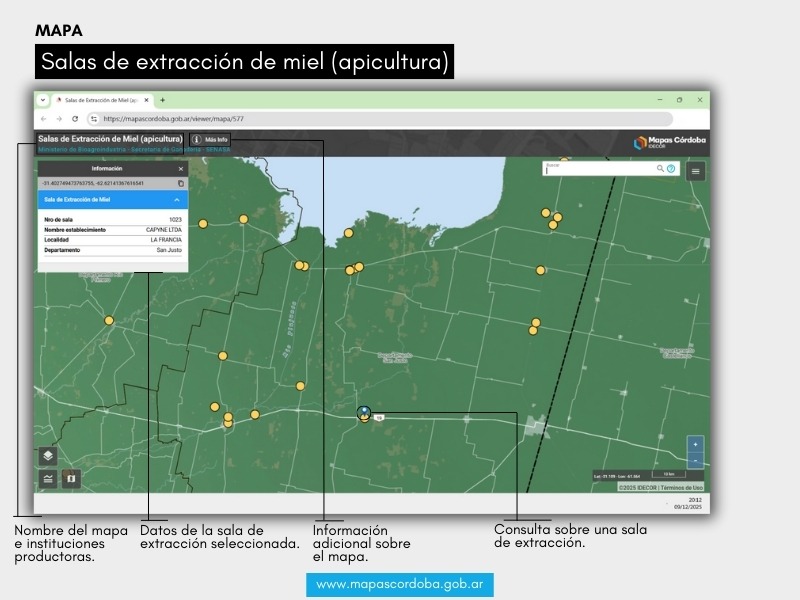Zoom in with the plus button
Viewport: 800px width, 600px height.
695,443
